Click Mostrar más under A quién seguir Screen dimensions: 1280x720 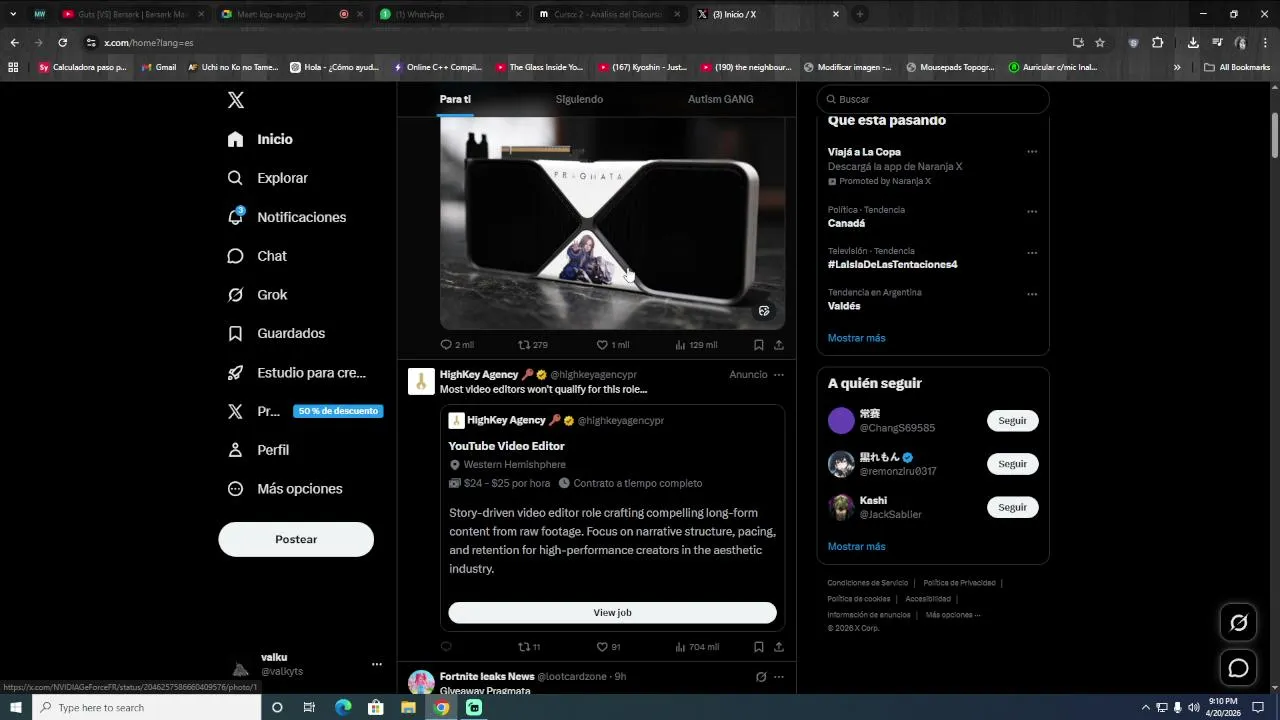click(x=856, y=547)
